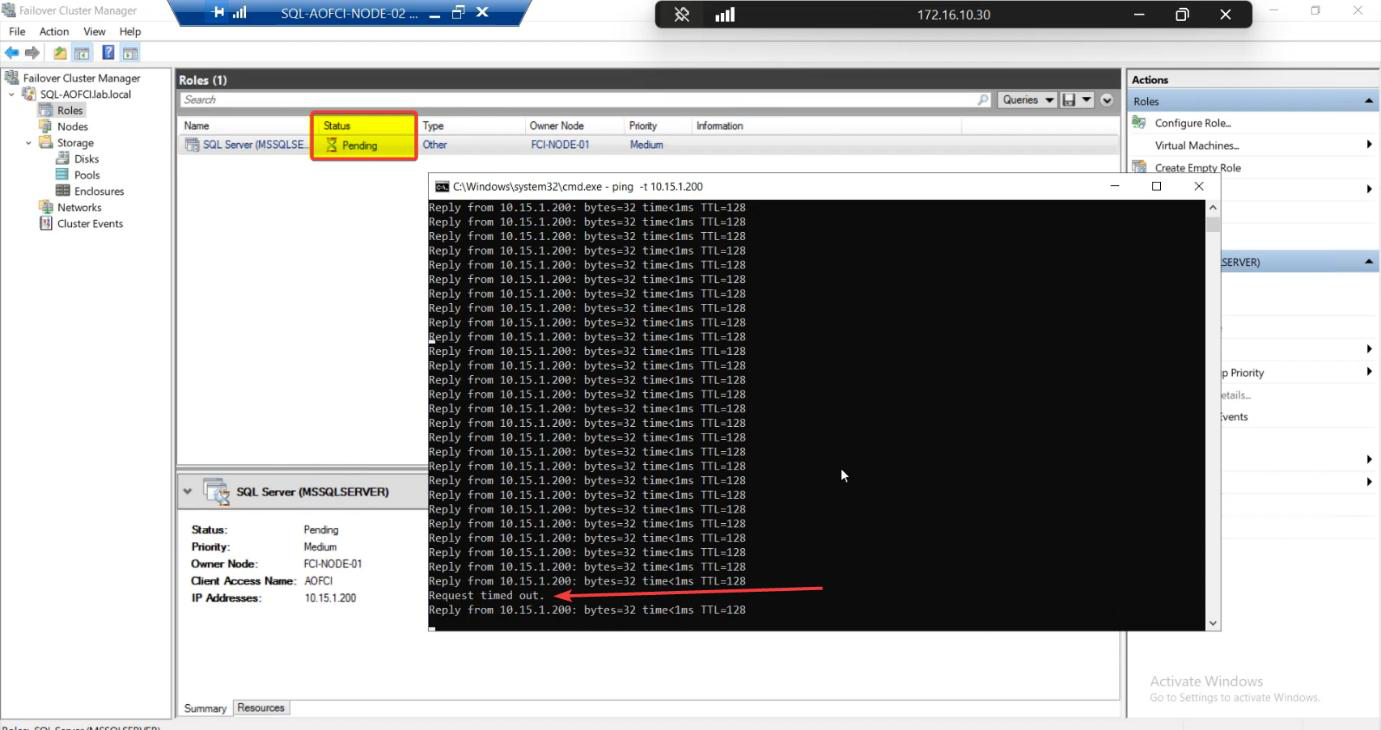Click the save query disk icon
Screen dimensions: 1381x730
pos(1069,100)
